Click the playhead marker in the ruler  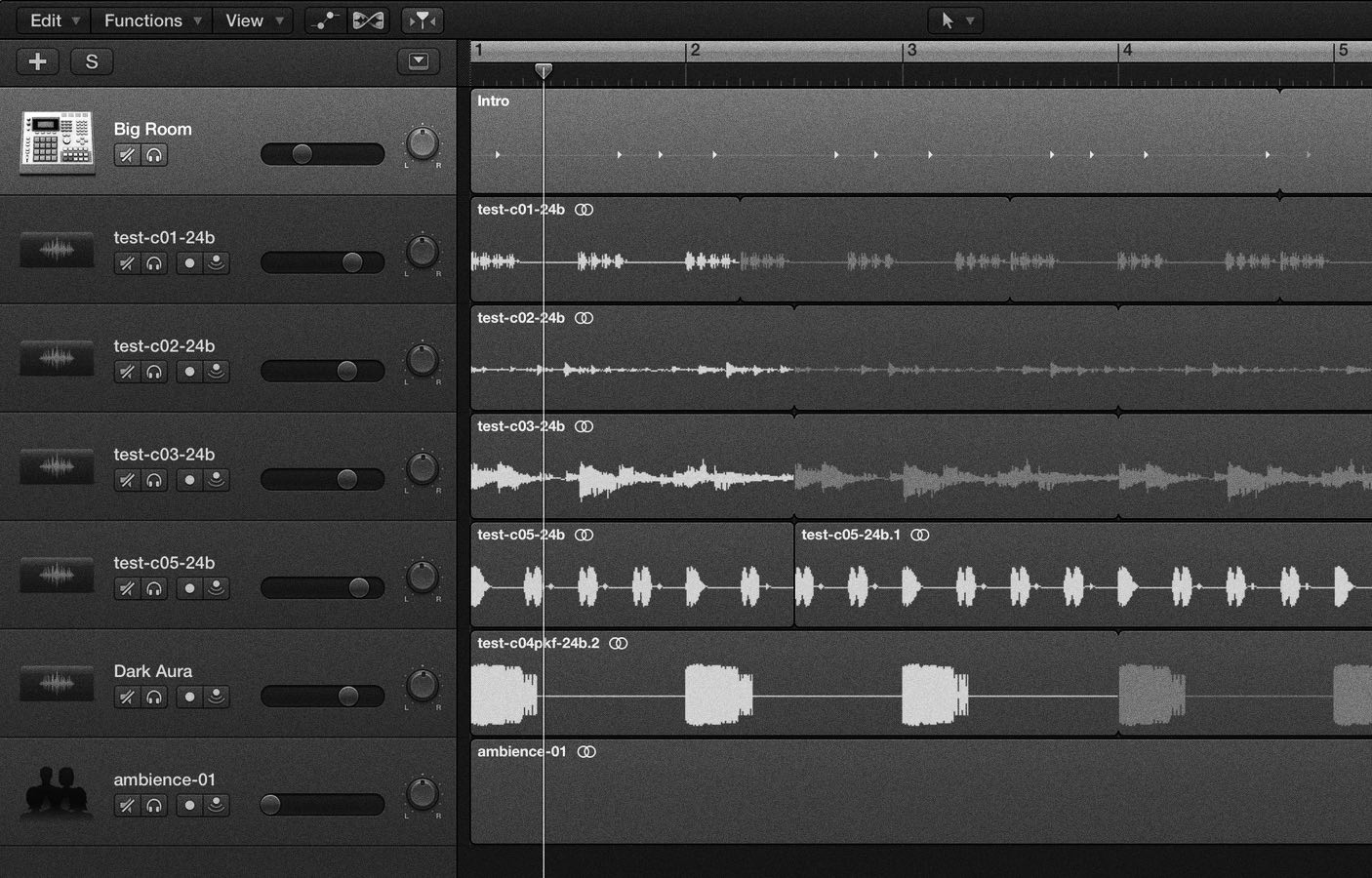(544, 70)
